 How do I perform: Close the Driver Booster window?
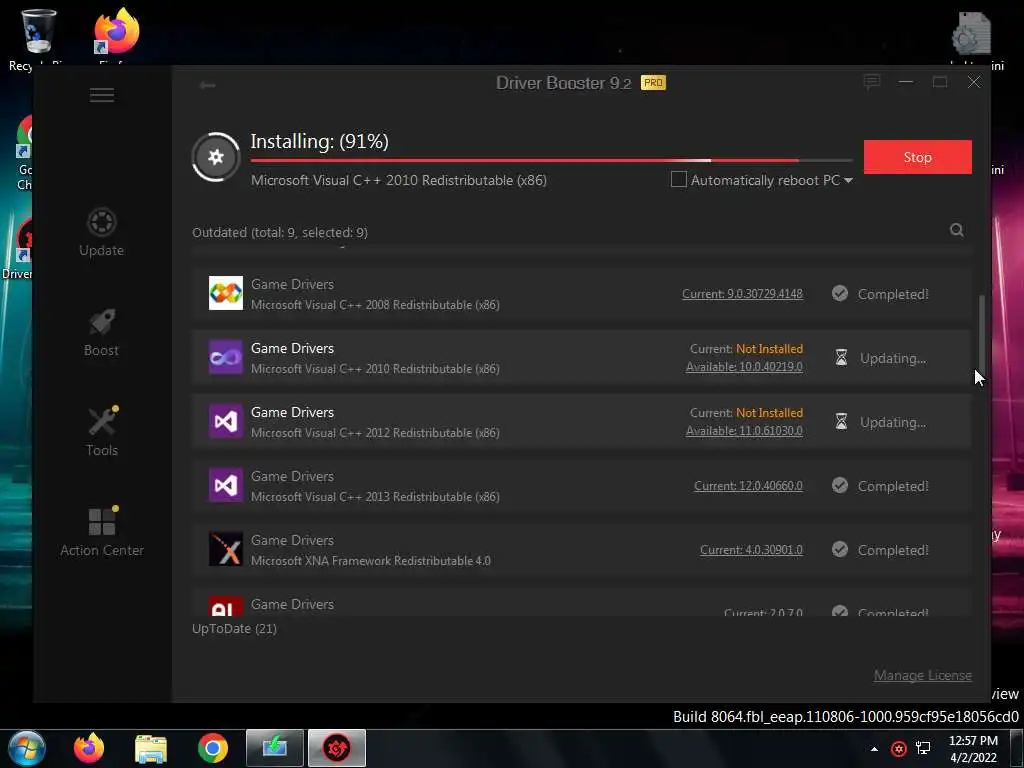(974, 82)
